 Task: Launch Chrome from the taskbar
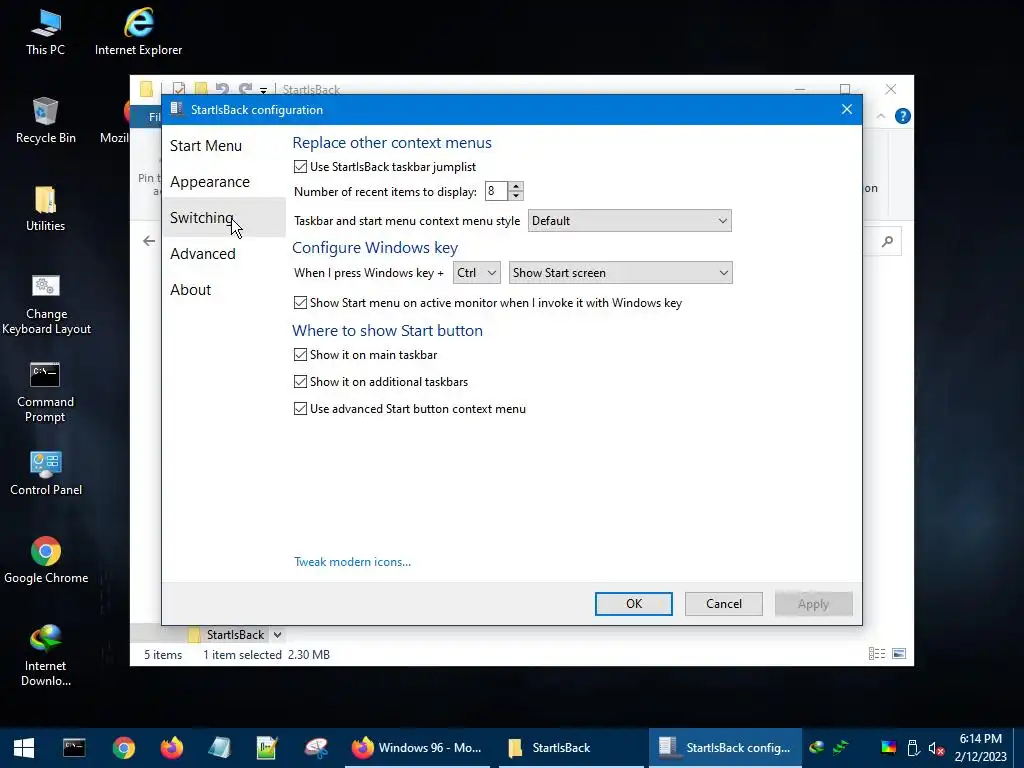pyautogui.click(x=123, y=748)
